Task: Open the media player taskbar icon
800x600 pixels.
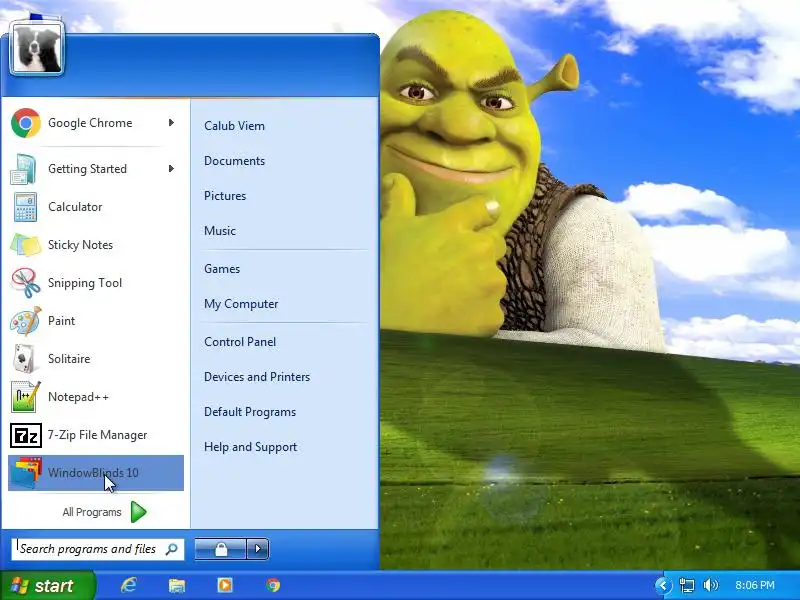Action: 224,585
